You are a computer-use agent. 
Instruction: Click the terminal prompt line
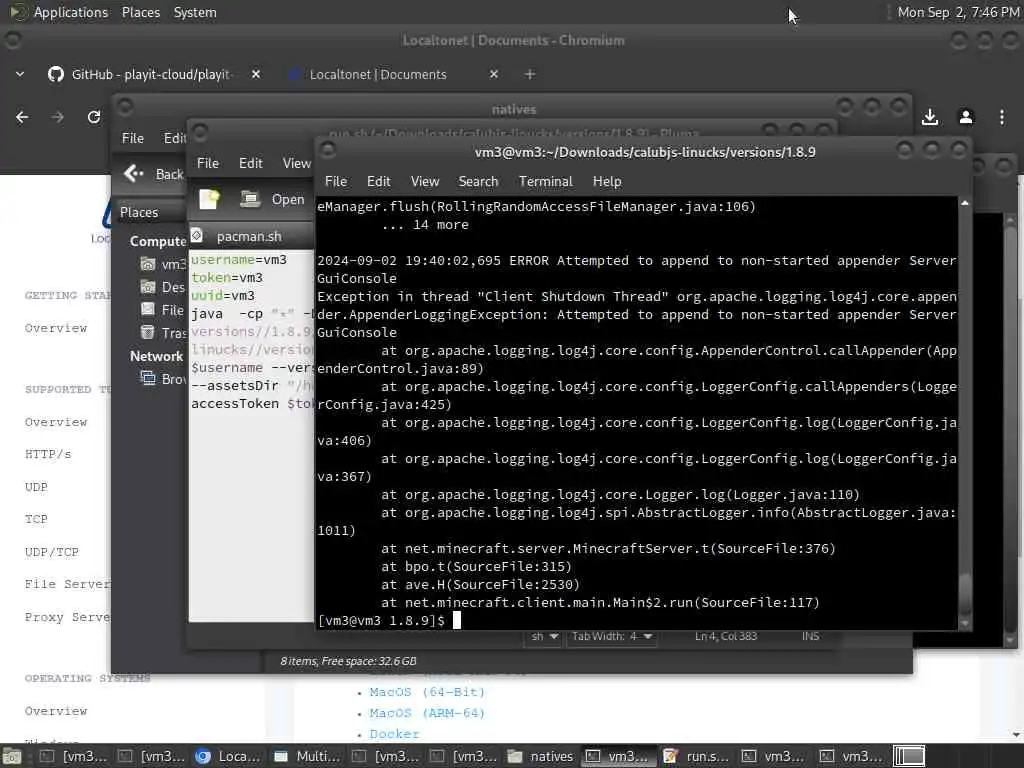pos(389,620)
